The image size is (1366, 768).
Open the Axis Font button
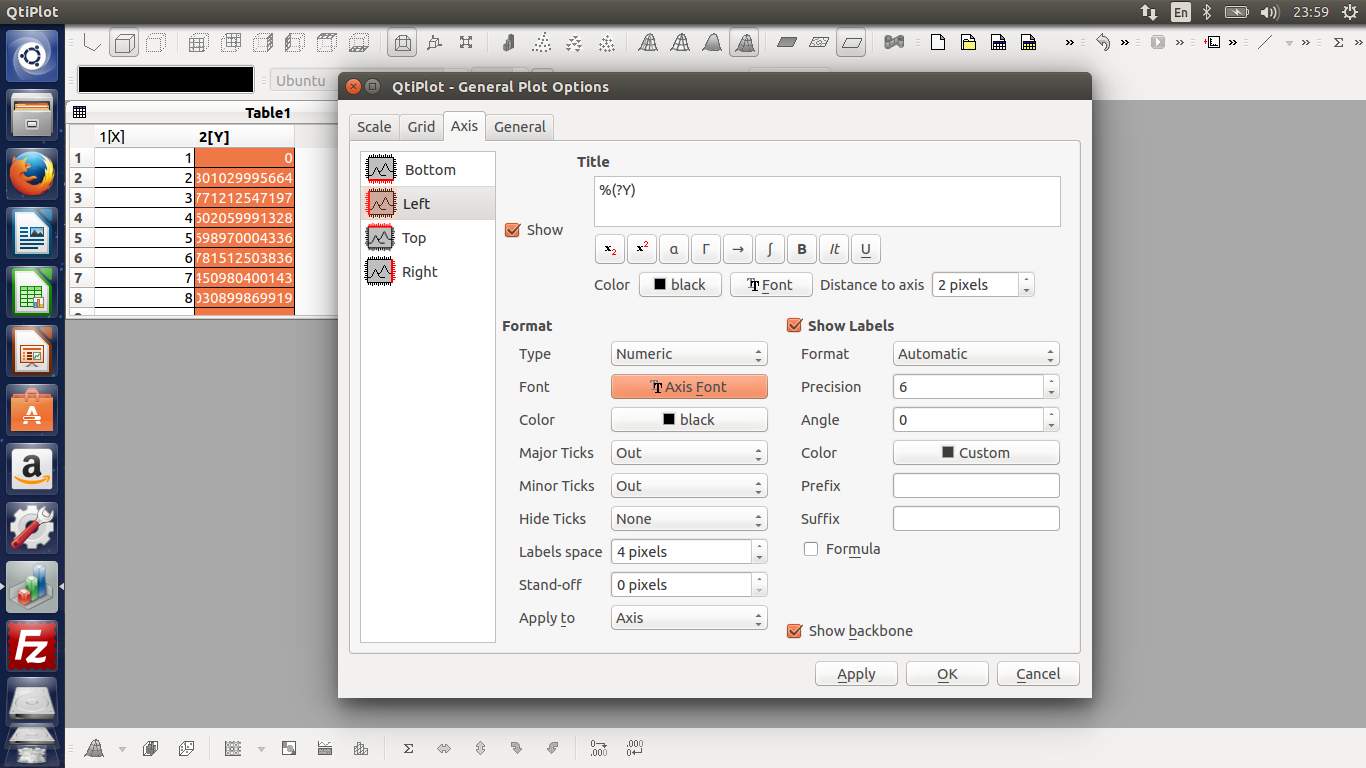689,387
